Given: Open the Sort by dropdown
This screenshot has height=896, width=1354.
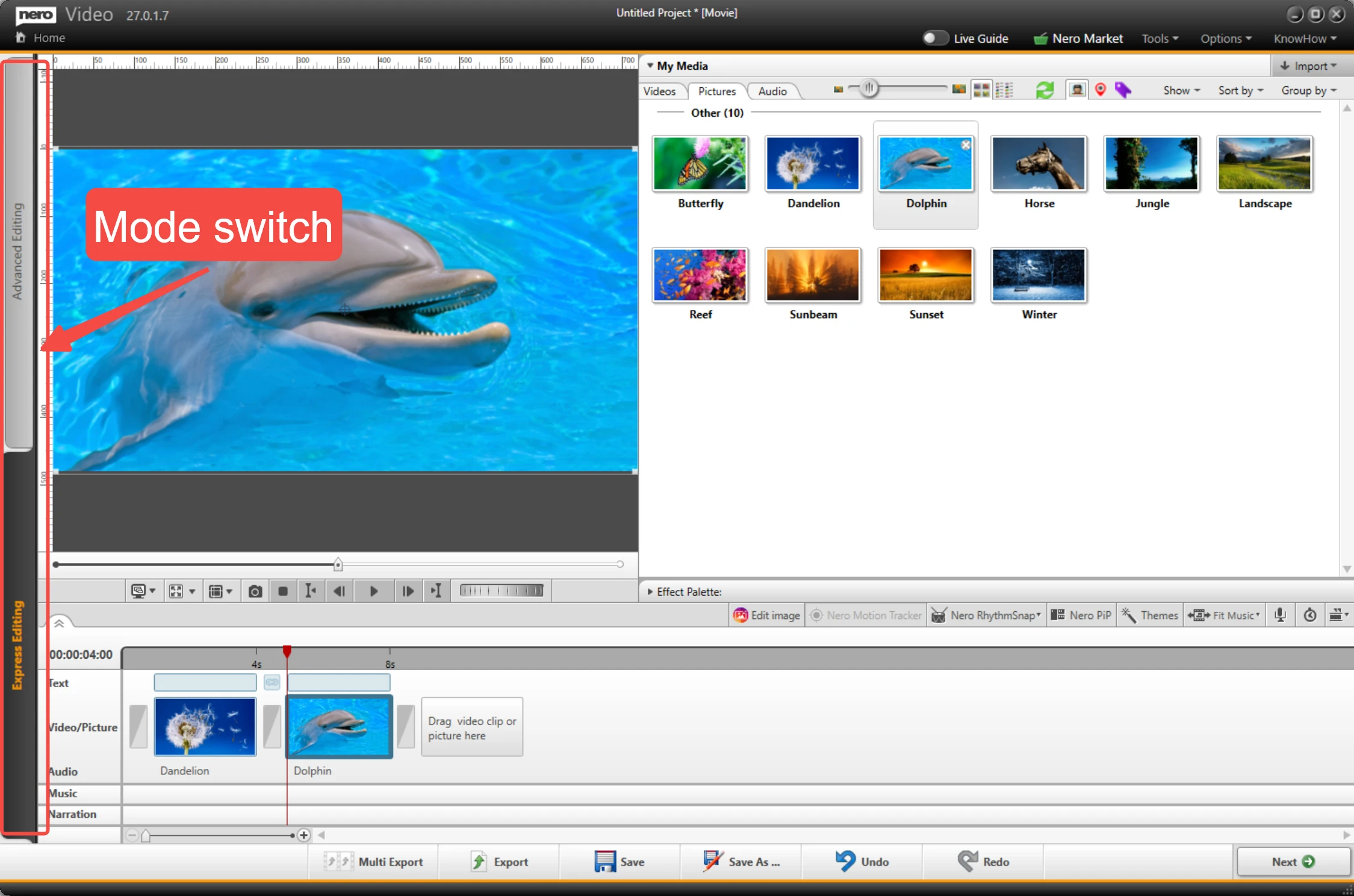Looking at the screenshot, I should click(1240, 90).
